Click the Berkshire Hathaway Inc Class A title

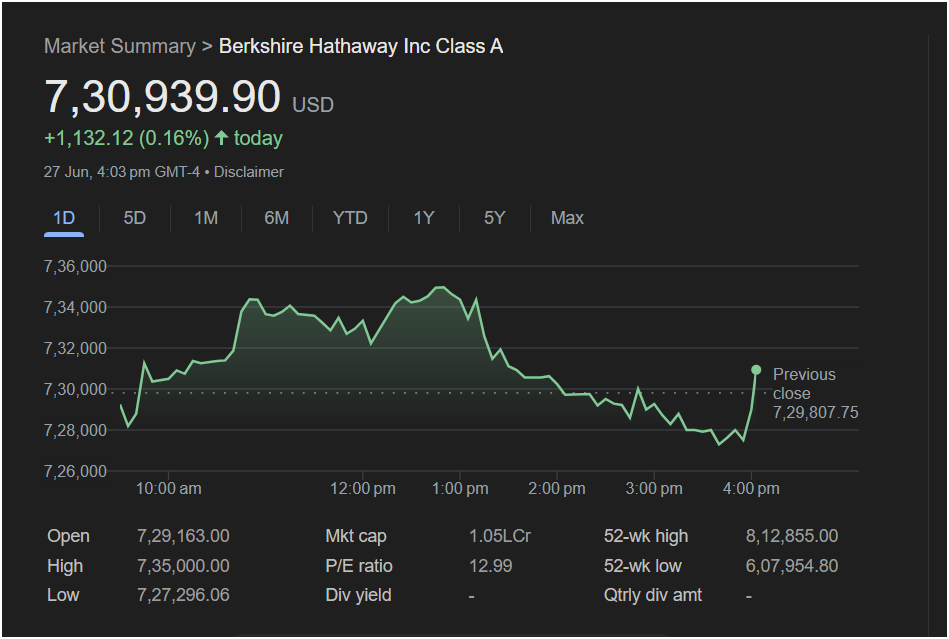[x=361, y=46]
